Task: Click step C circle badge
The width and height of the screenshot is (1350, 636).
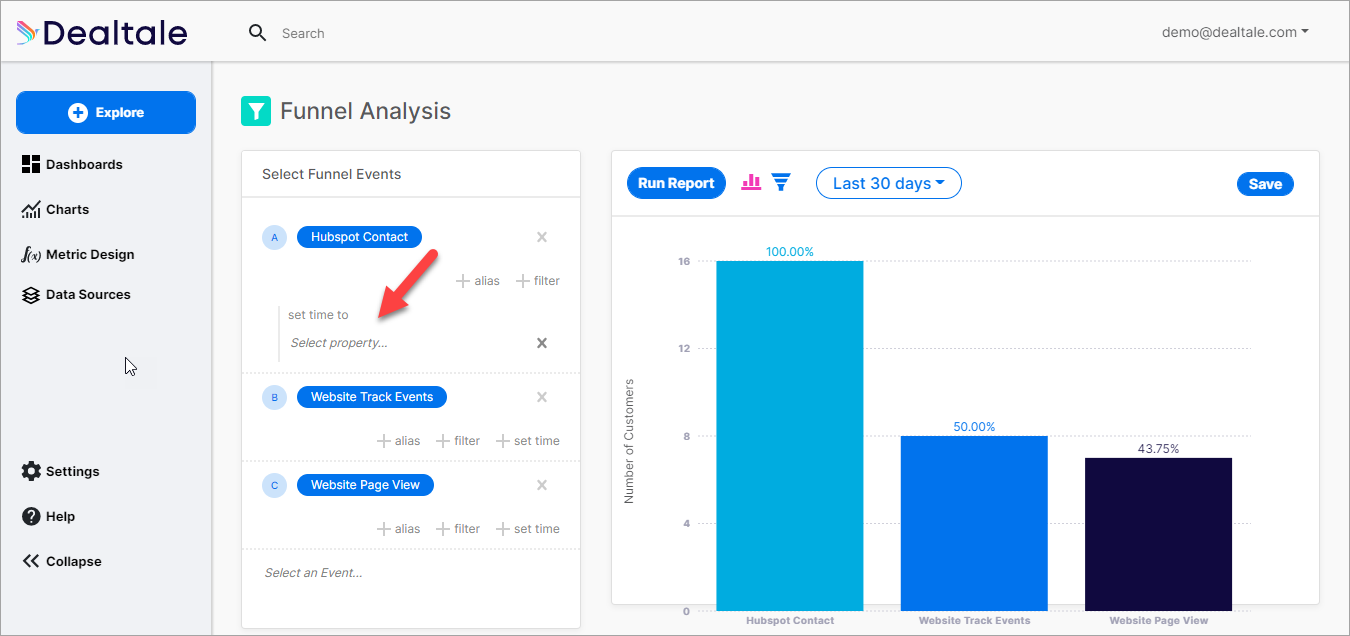Action: tap(274, 485)
